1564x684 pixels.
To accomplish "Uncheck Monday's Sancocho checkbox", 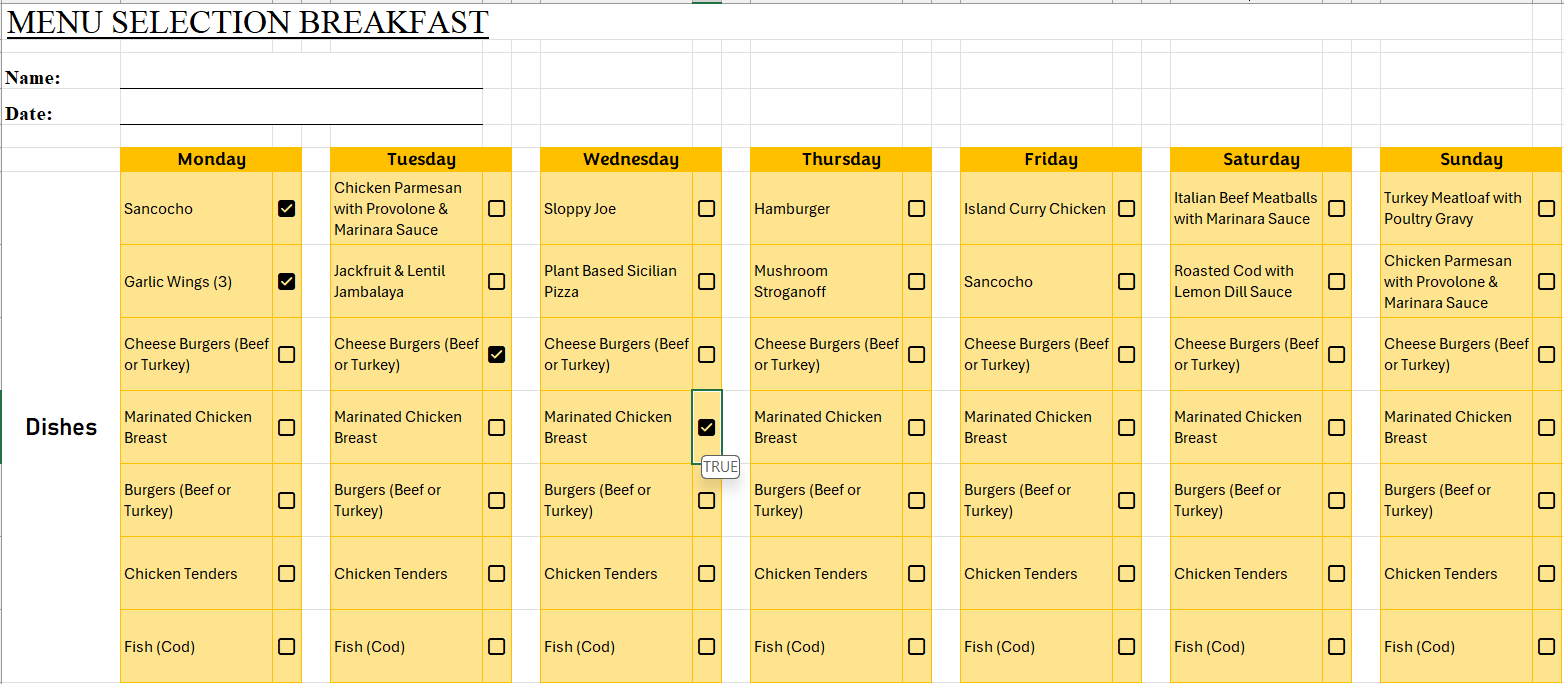I will click(287, 209).
